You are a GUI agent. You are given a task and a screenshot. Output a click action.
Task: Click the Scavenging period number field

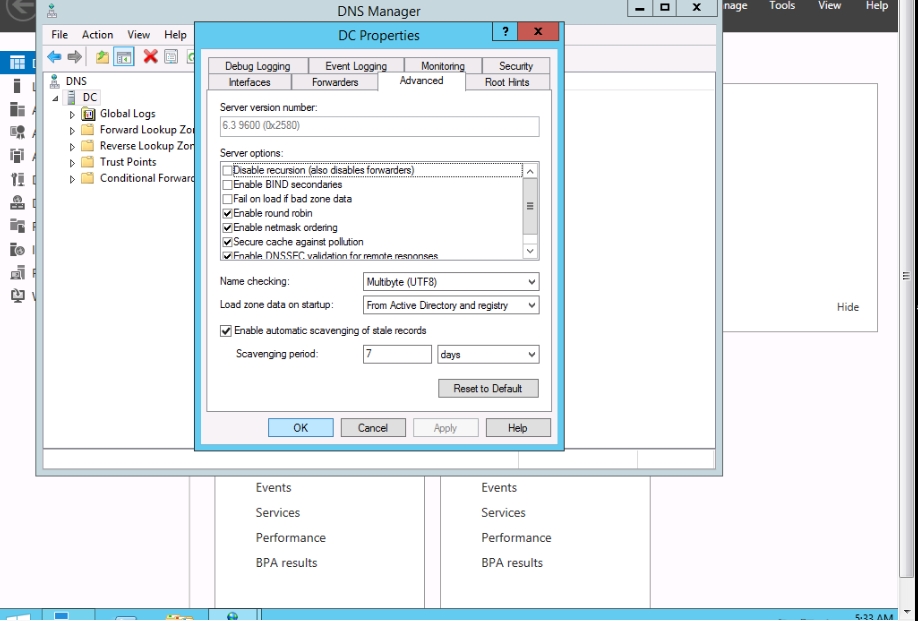397,354
